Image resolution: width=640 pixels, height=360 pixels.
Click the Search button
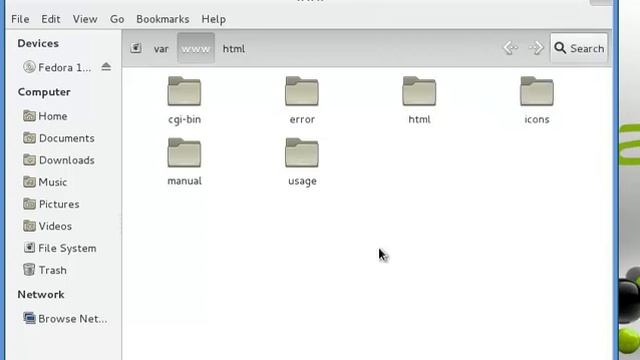[x=579, y=48]
